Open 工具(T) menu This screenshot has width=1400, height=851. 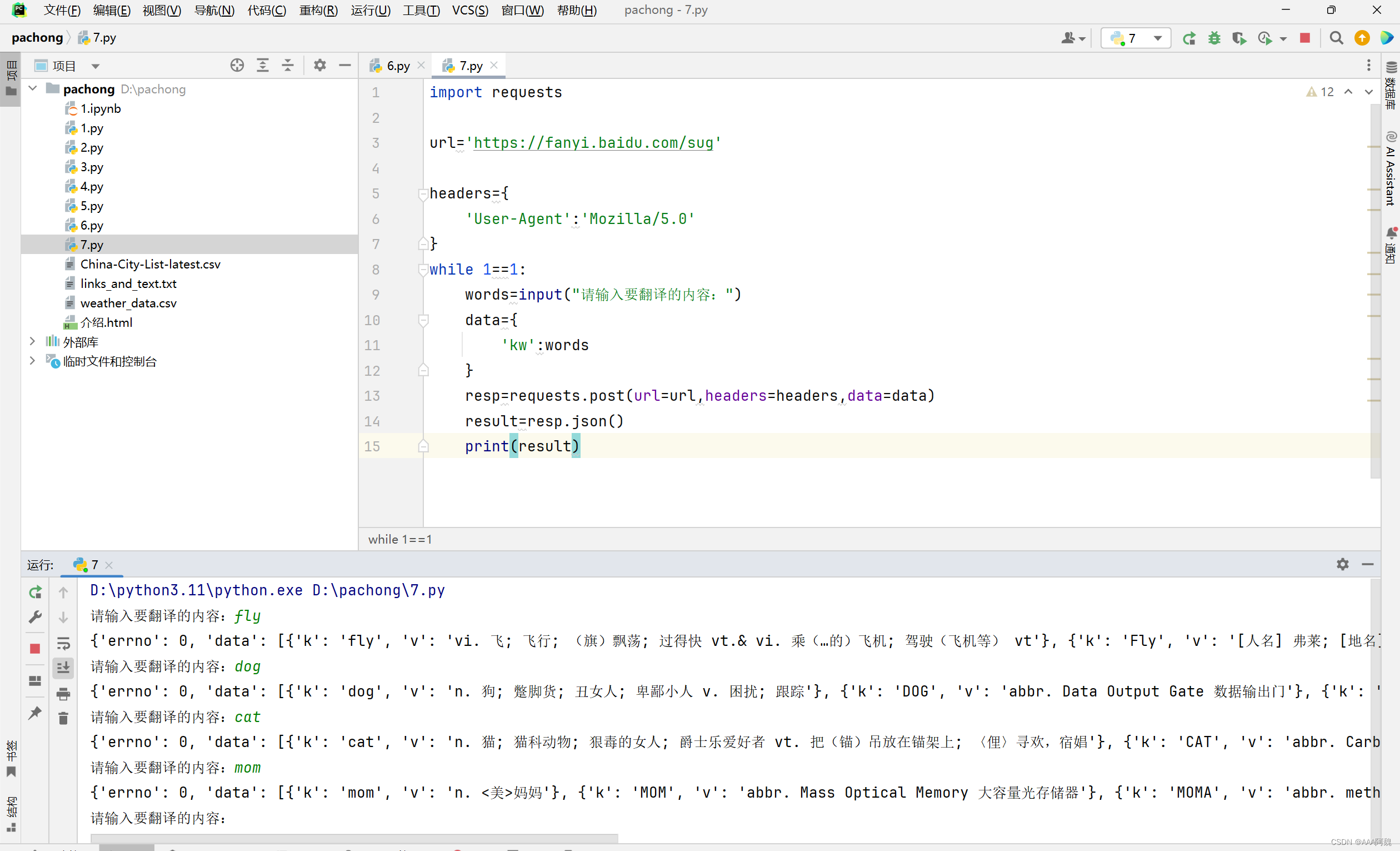421,10
